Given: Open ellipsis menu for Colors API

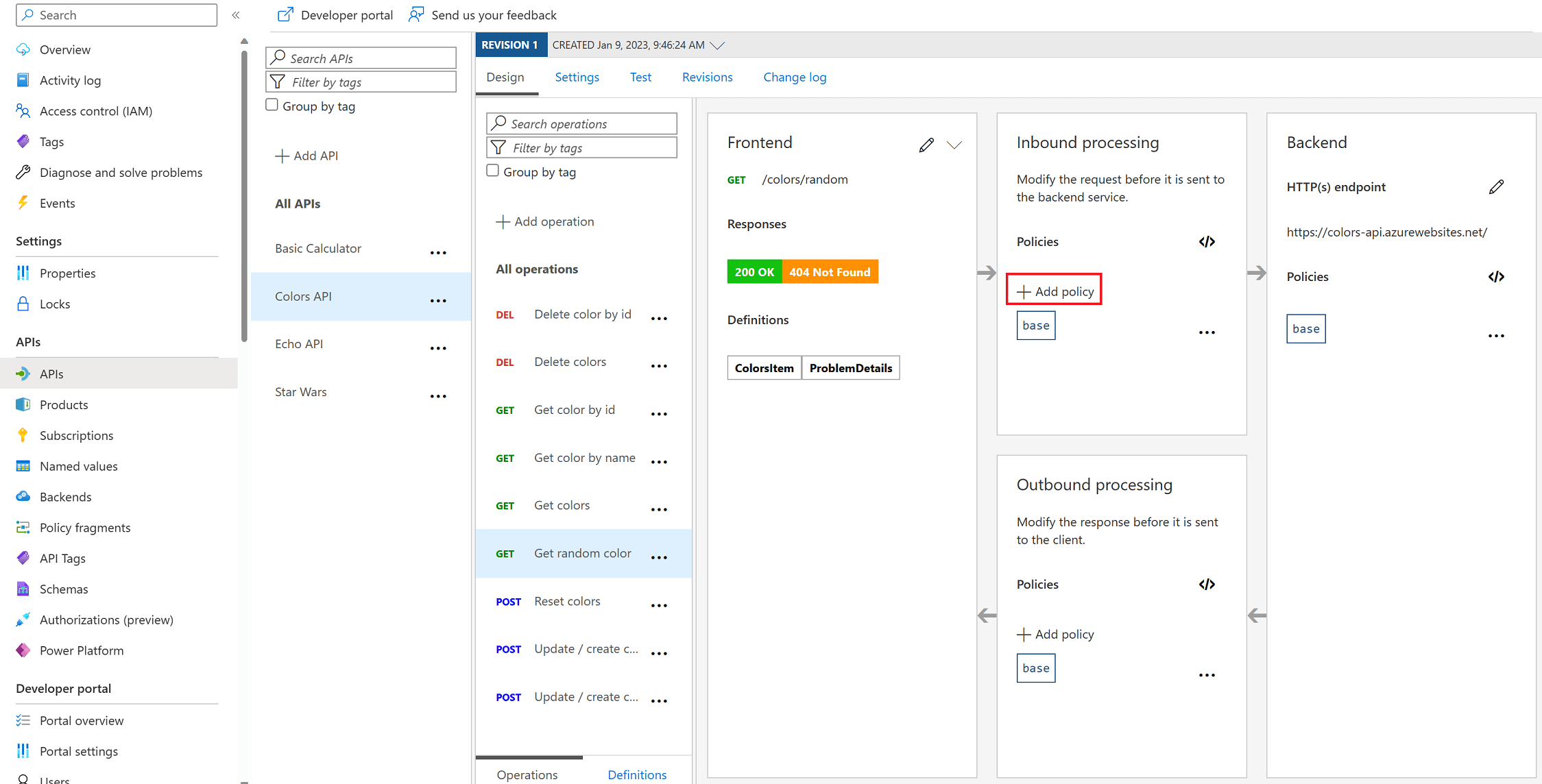Looking at the screenshot, I should pos(438,301).
